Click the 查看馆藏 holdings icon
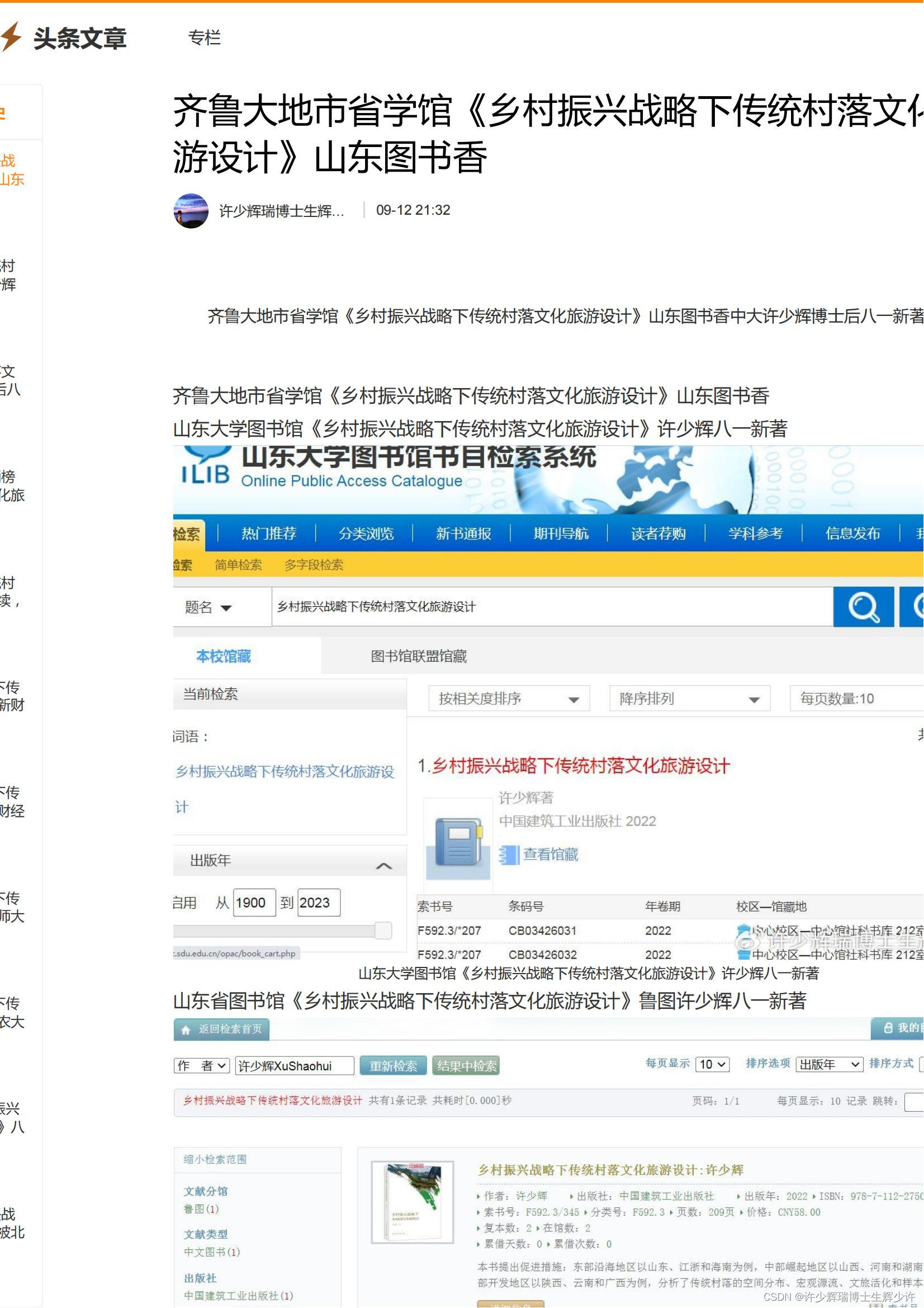Screen dimensions: 924x1308 510,854
